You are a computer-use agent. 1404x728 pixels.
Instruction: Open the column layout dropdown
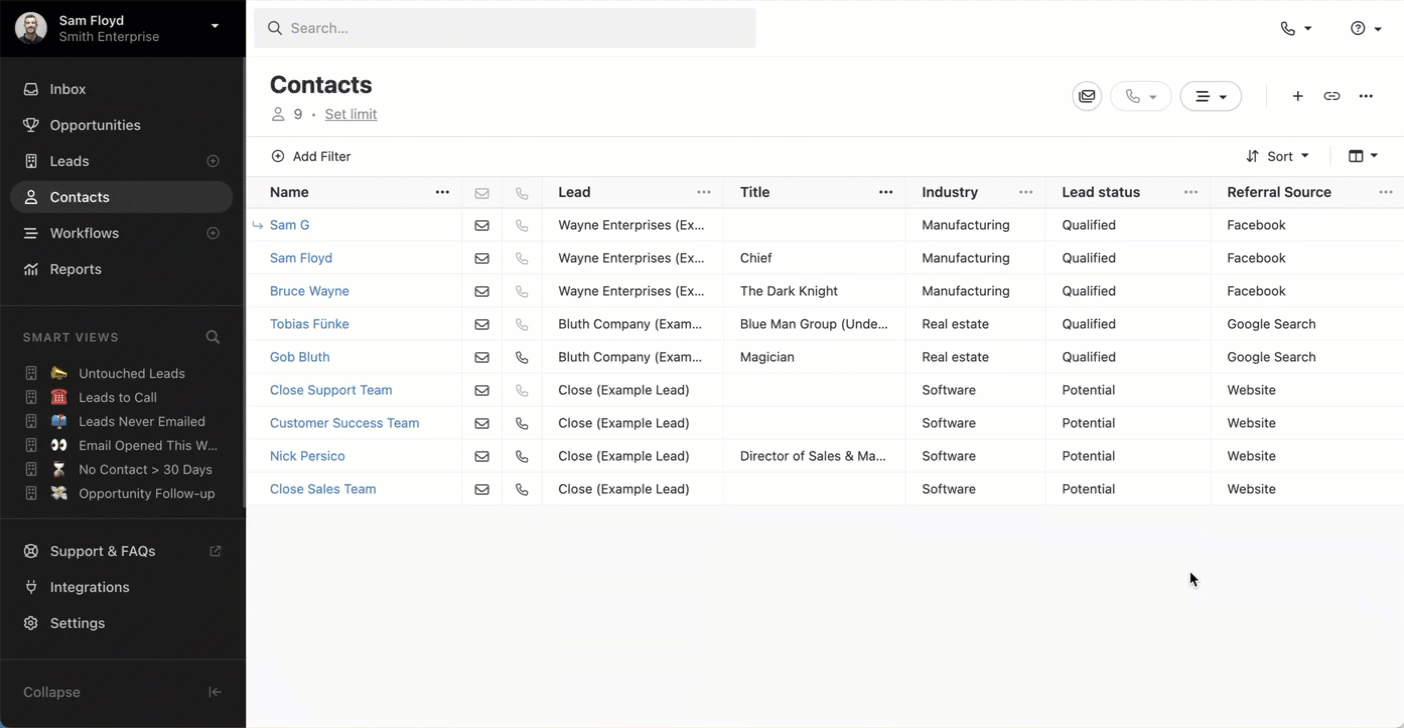point(1362,156)
